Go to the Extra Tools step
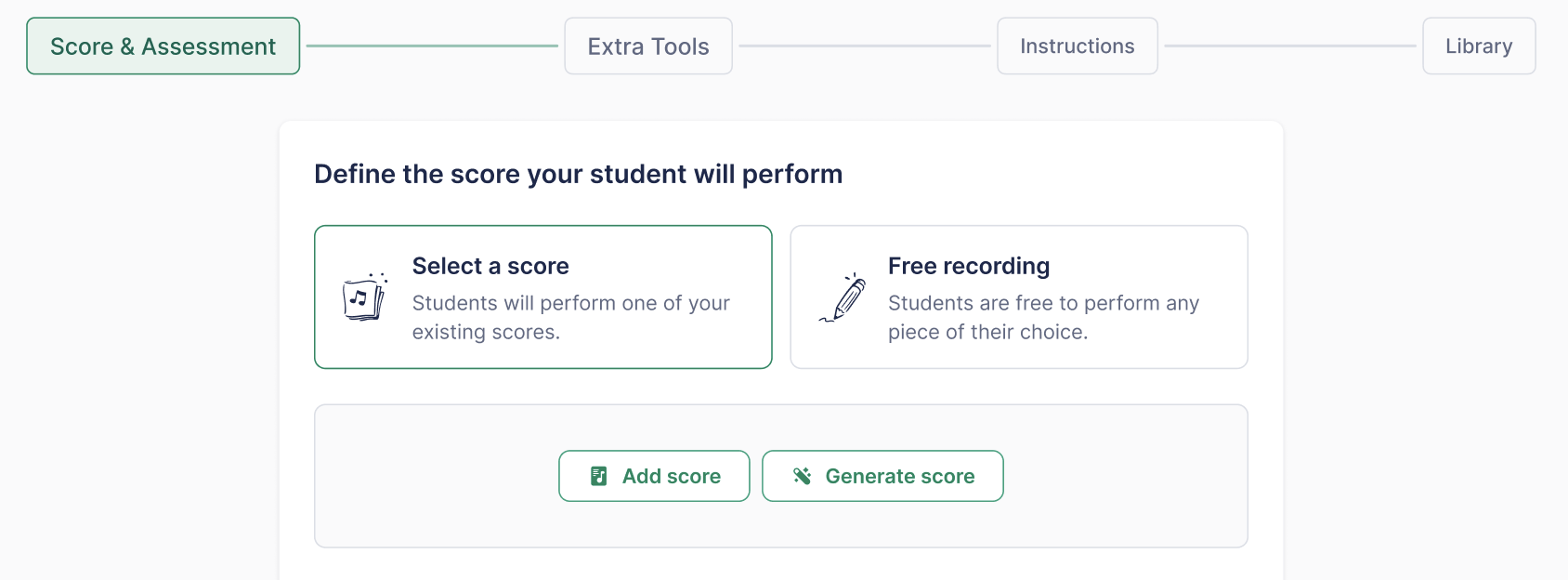The width and height of the screenshot is (1568, 580). pyautogui.click(x=648, y=46)
